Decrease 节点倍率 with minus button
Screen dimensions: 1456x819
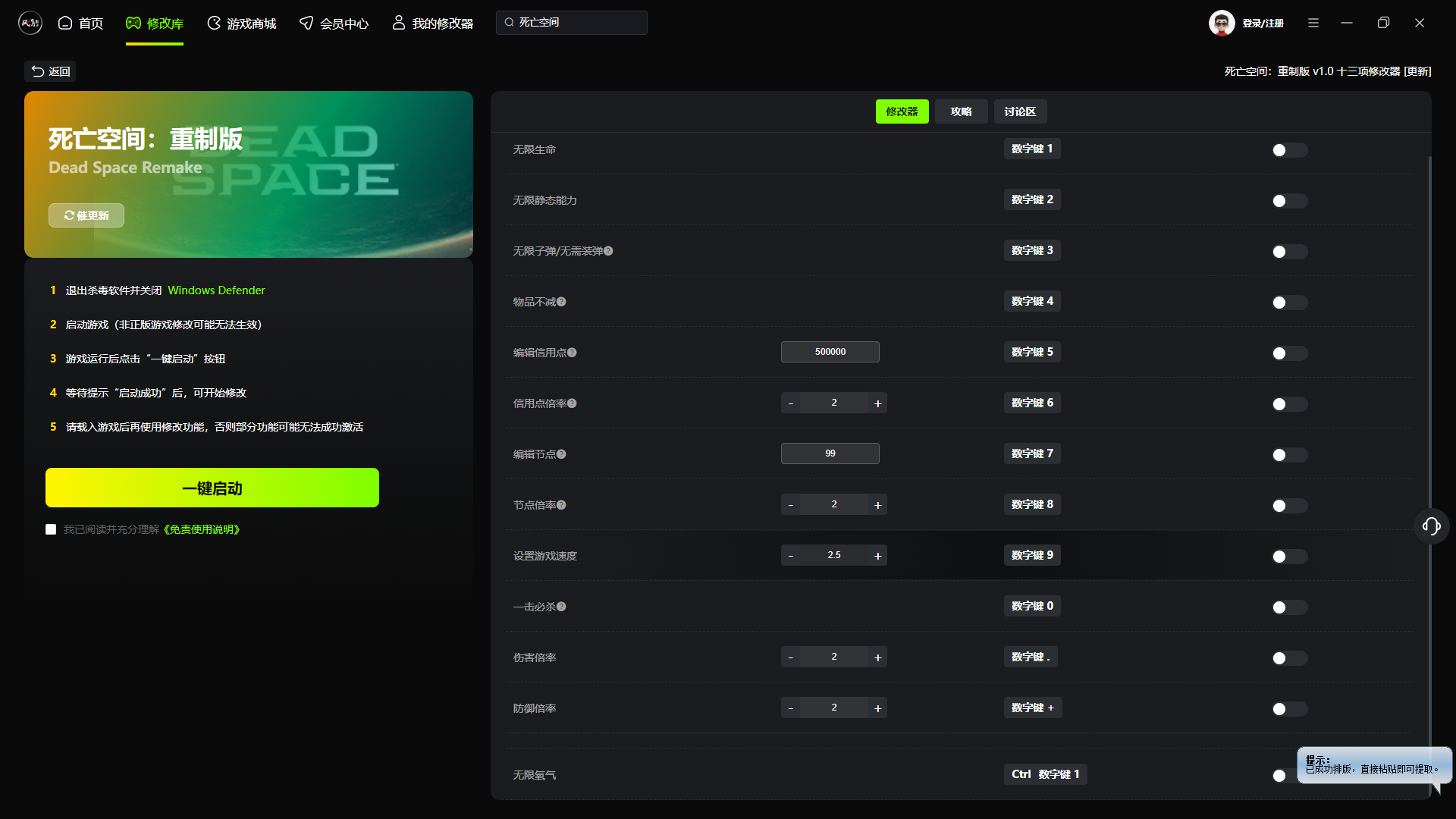click(791, 504)
